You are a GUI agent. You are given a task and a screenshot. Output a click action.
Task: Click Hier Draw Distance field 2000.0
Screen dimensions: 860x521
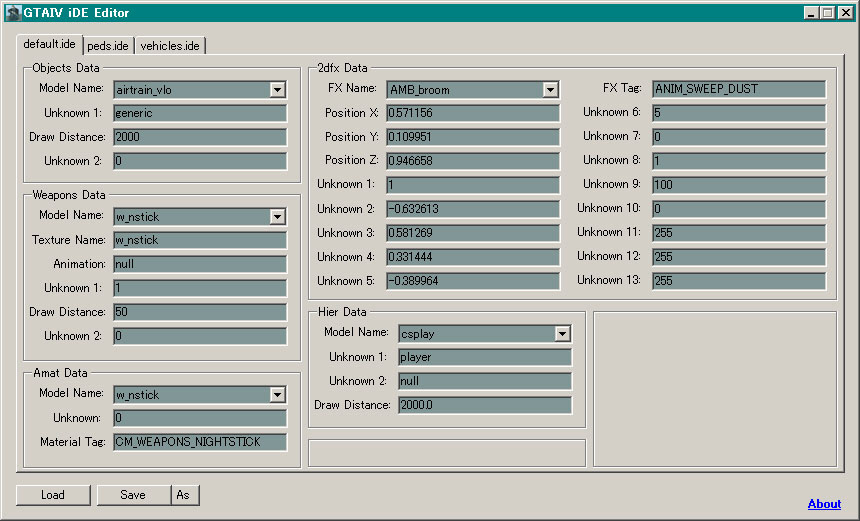[x=485, y=405]
